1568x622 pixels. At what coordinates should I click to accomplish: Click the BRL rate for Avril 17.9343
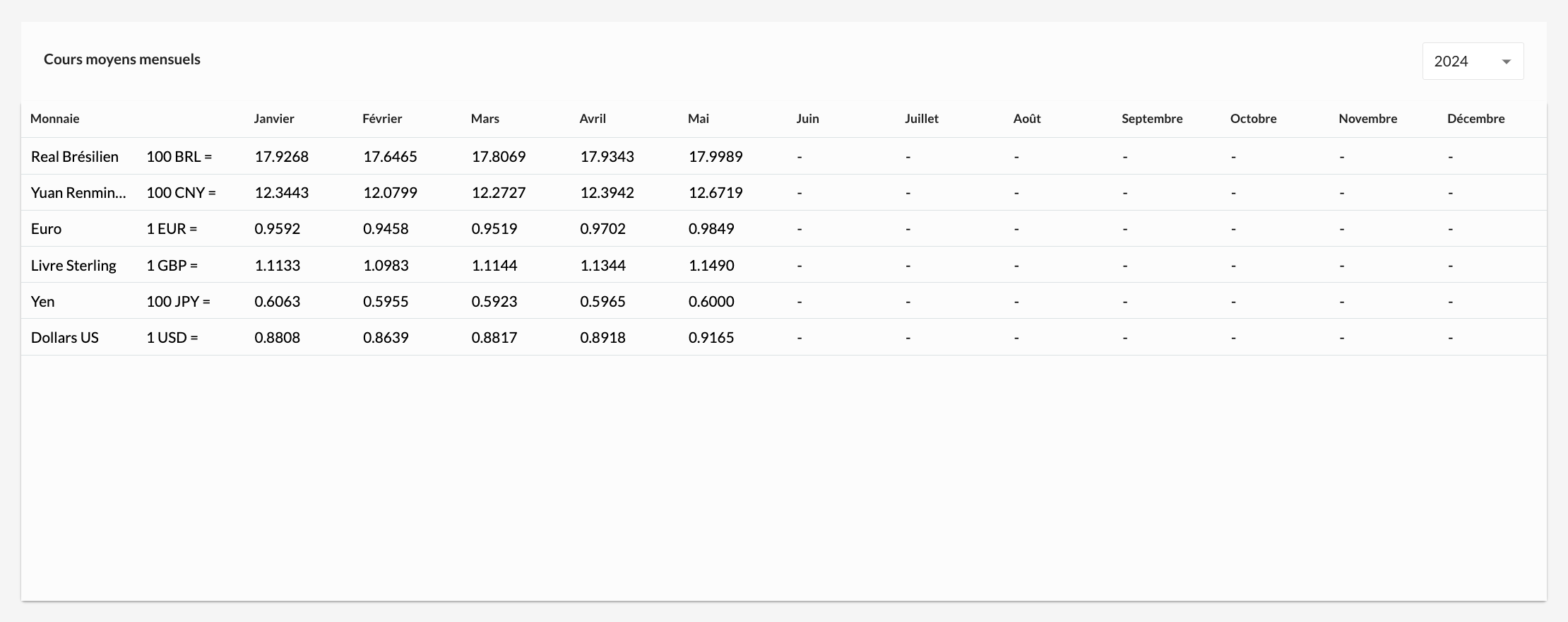point(607,157)
